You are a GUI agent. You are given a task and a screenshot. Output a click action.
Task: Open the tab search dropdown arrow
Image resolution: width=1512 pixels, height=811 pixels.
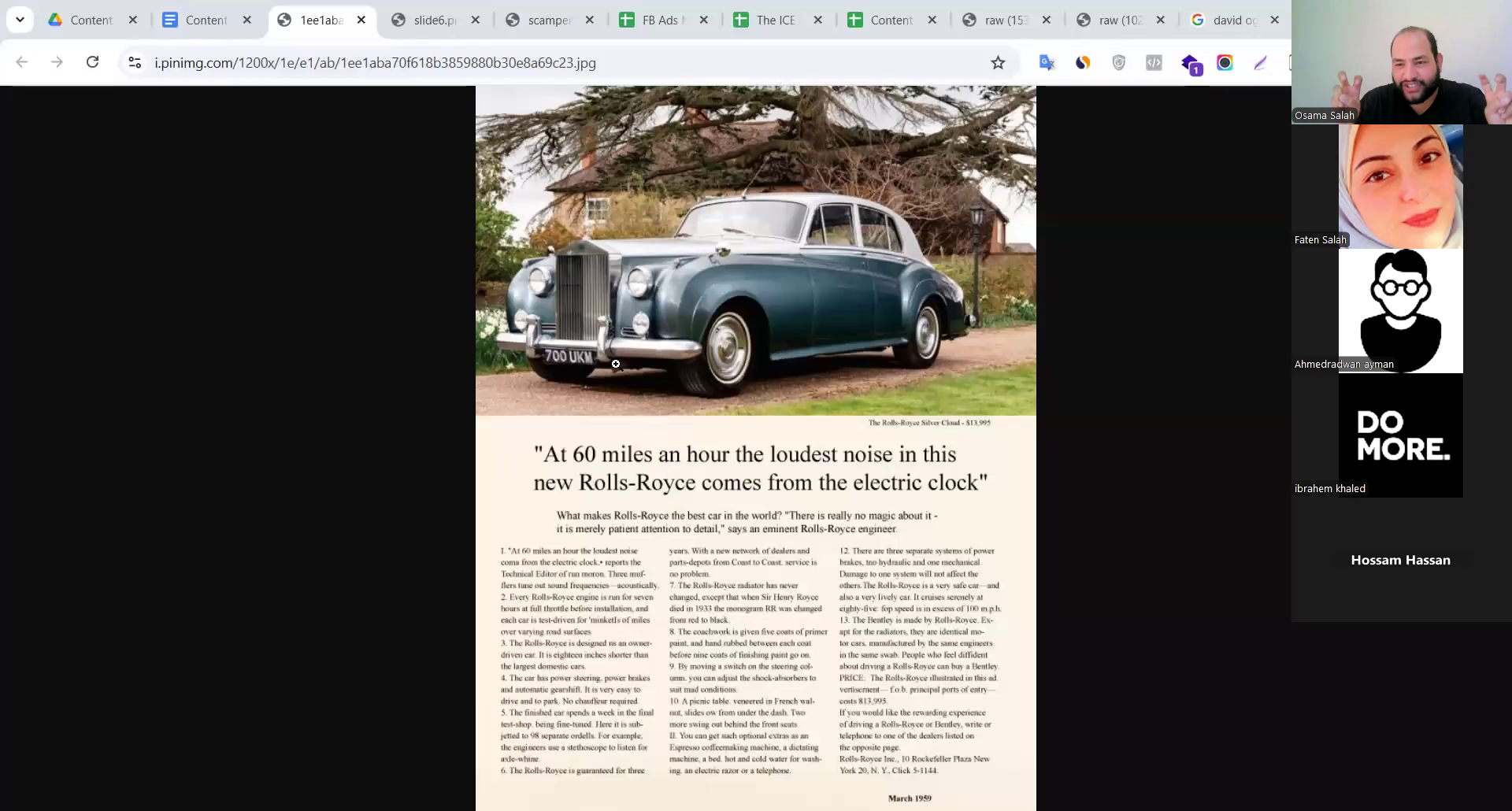[20, 20]
